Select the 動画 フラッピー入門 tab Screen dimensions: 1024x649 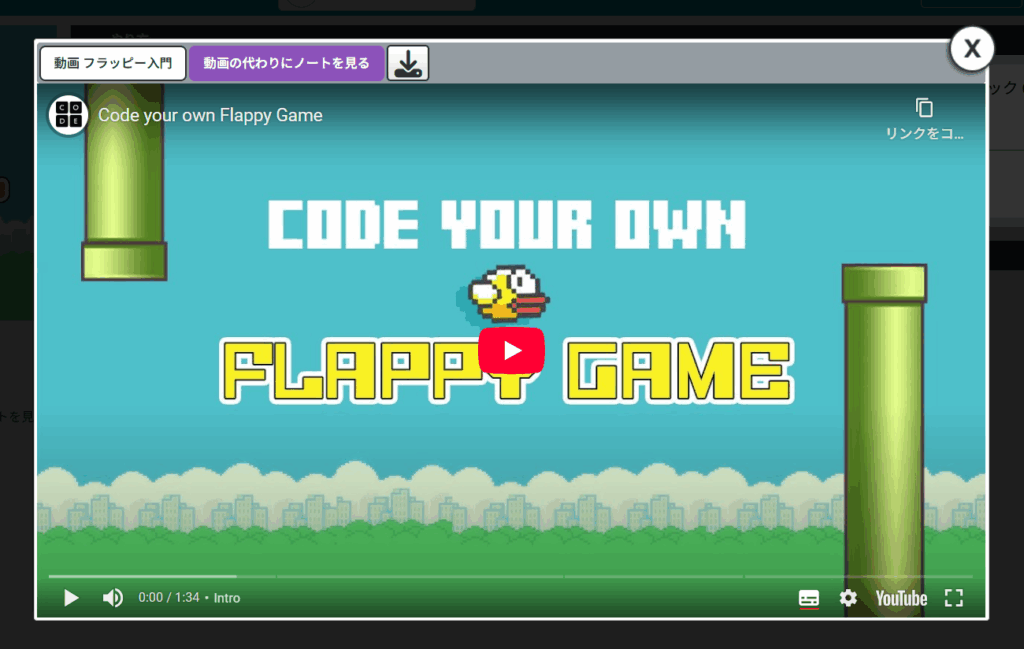[x=113, y=63]
